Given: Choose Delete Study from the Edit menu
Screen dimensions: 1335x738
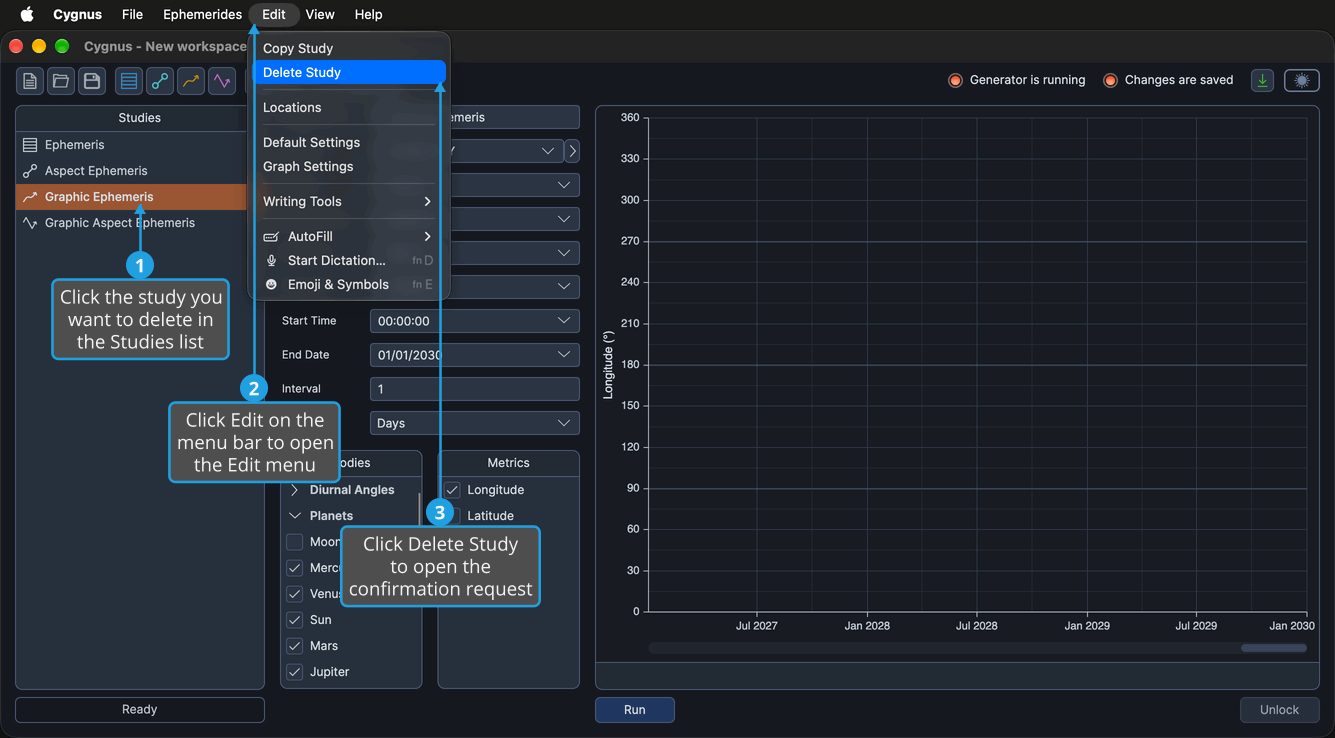Looking at the screenshot, I should click(349, 73).
